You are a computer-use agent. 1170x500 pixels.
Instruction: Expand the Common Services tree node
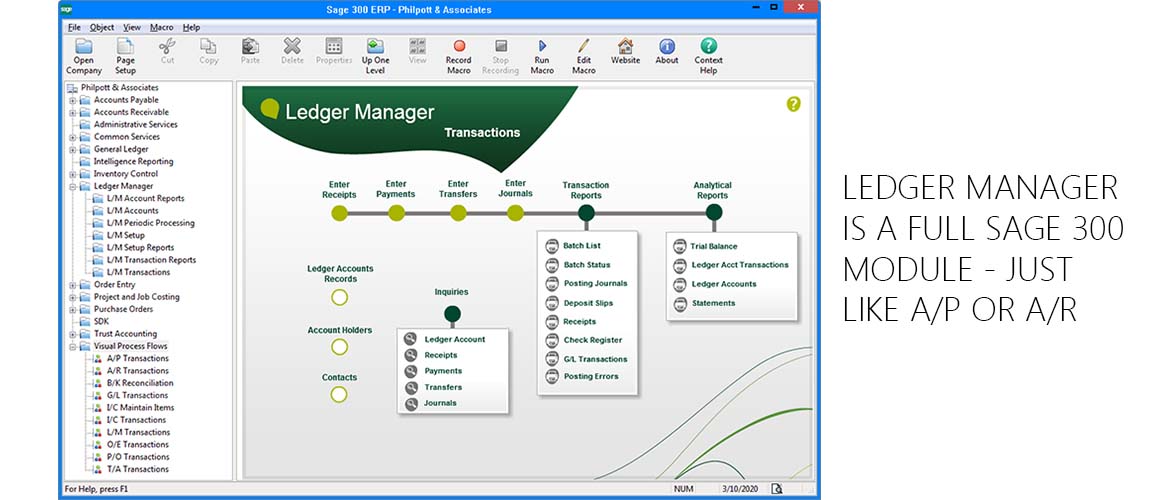(x=72, y=137)
